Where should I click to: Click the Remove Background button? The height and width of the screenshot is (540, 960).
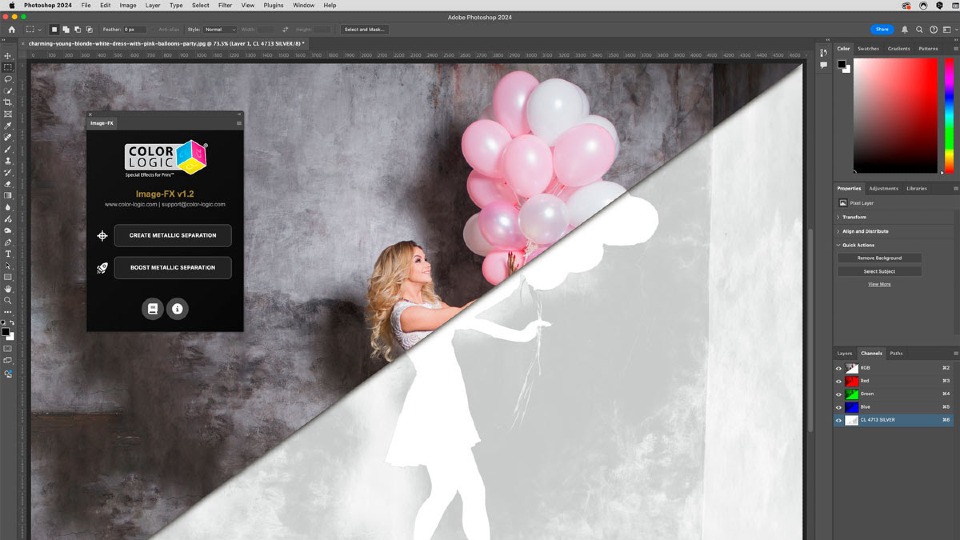(x=879, y=258)
